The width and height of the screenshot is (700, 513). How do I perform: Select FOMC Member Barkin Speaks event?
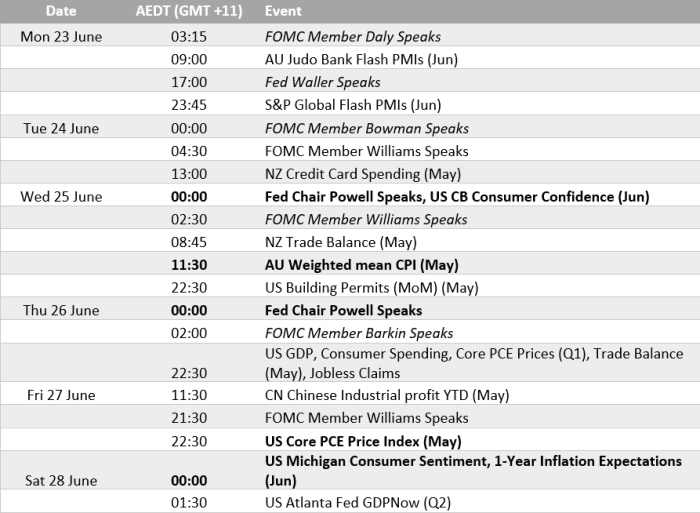click(359, 333)
